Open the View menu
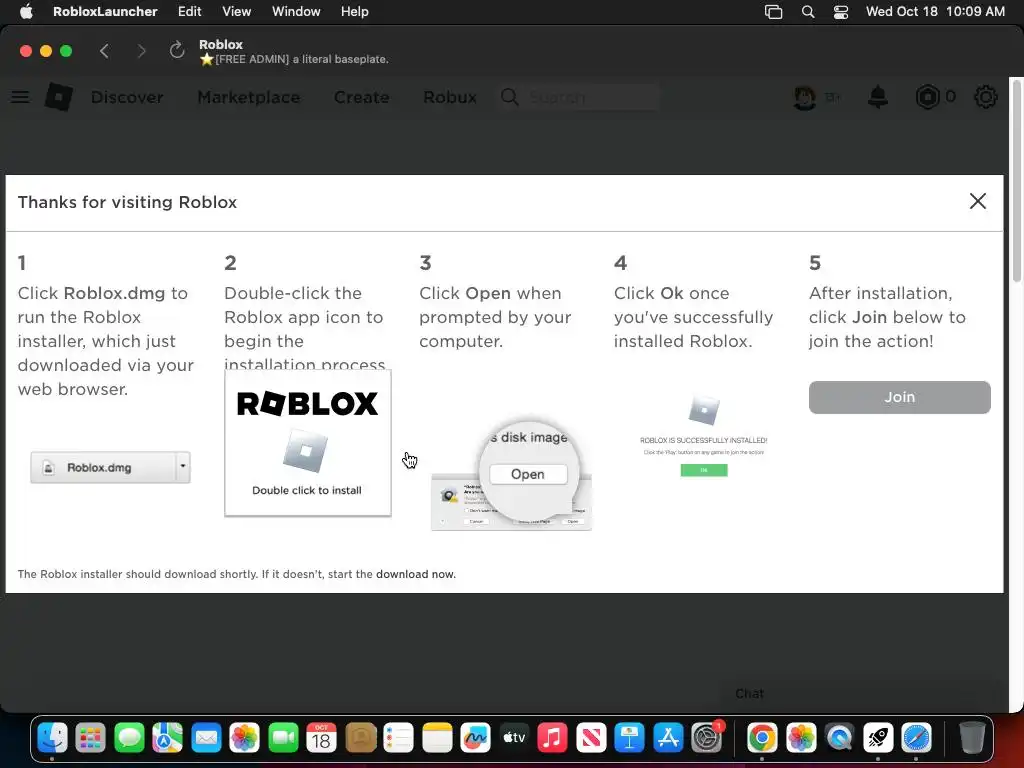The image size is (1024, 768). click(236, 11)
